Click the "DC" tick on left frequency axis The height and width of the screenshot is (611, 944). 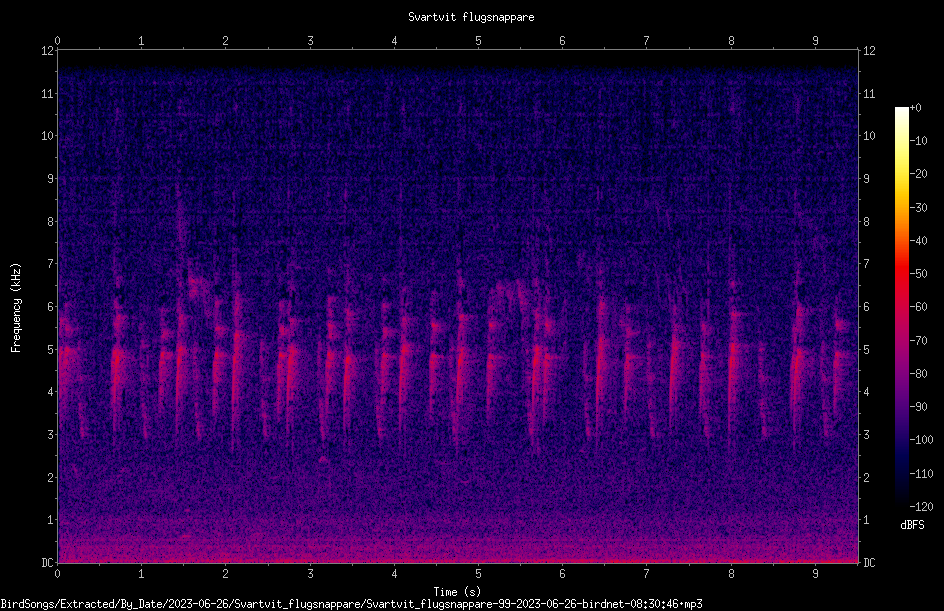click(x=47, y=563)
